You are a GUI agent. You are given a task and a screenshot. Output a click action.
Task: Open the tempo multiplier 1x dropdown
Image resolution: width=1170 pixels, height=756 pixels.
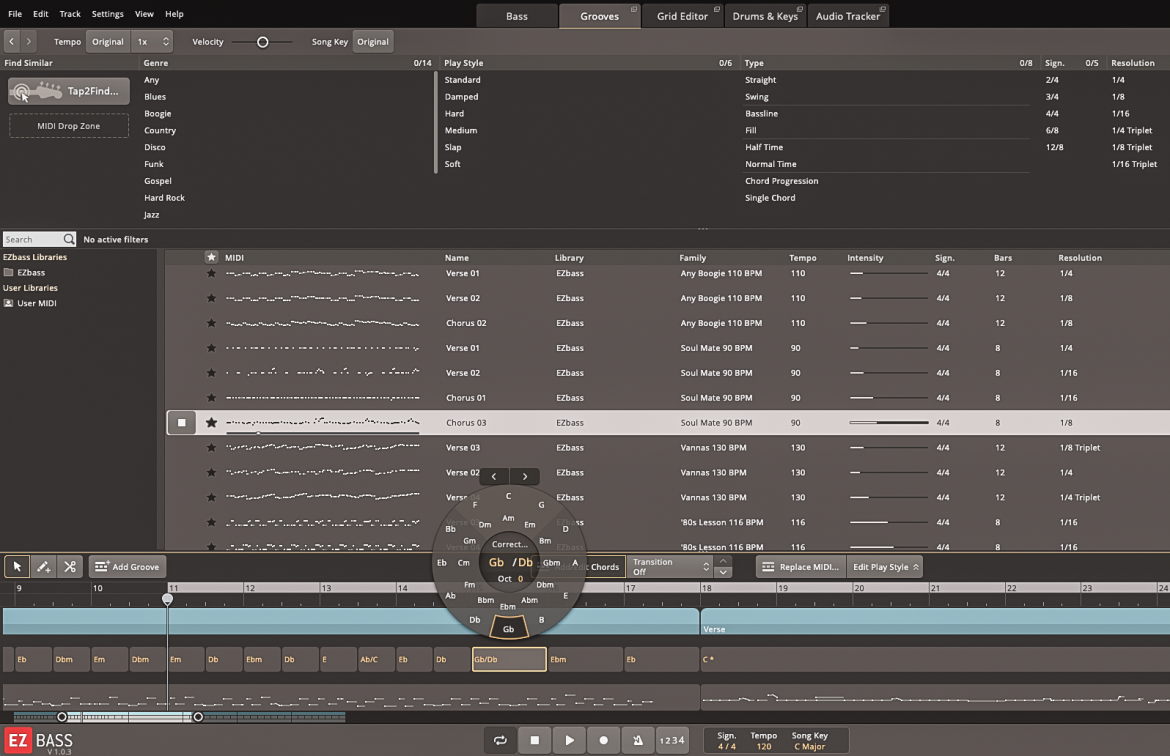point(152,42)
